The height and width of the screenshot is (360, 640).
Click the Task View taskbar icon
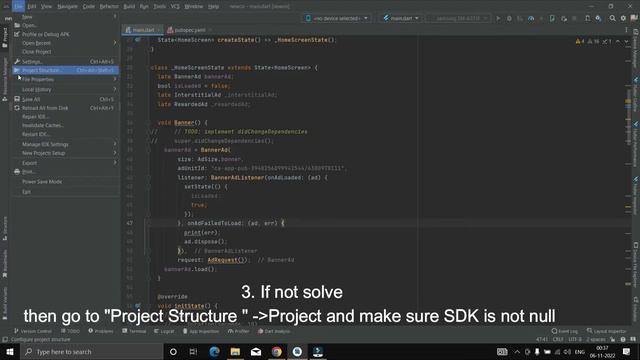[193, 351]
